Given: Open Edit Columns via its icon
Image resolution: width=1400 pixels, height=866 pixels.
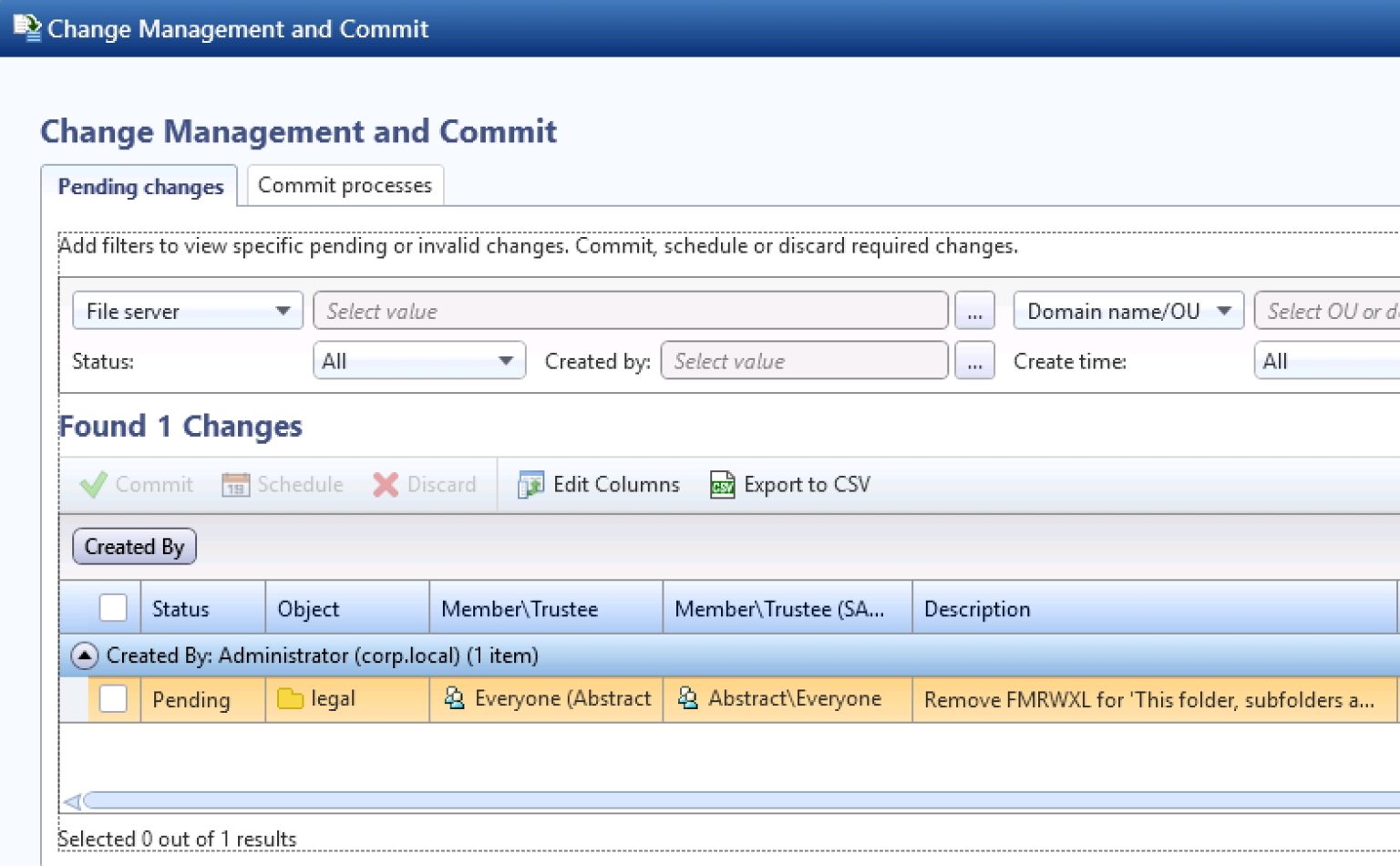Looking at the screenshot, I should click(530, 484).
